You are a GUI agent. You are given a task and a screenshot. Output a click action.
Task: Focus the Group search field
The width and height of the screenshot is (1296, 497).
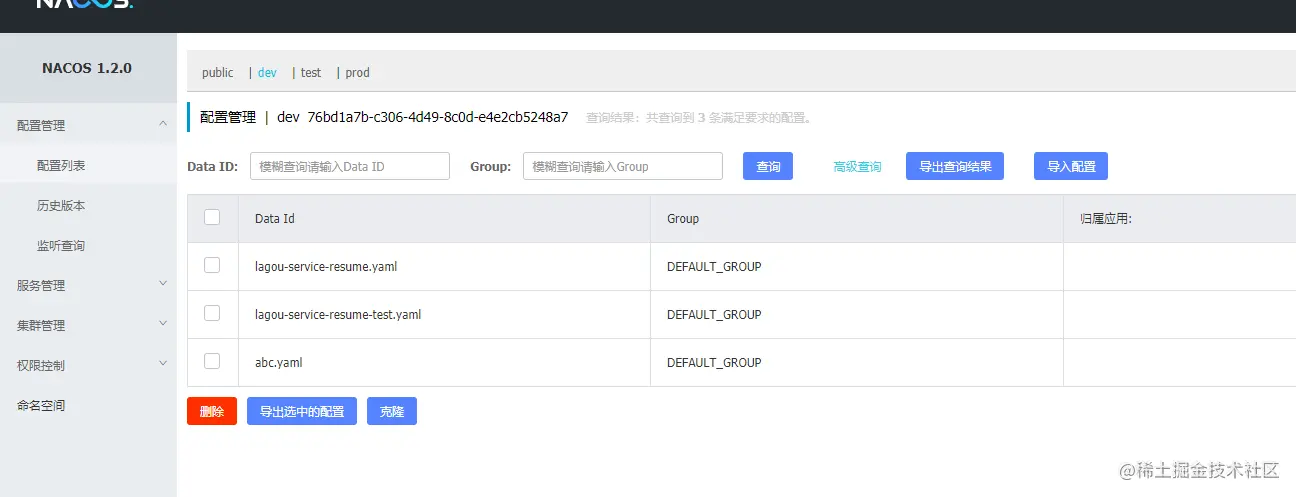[623, 166]
